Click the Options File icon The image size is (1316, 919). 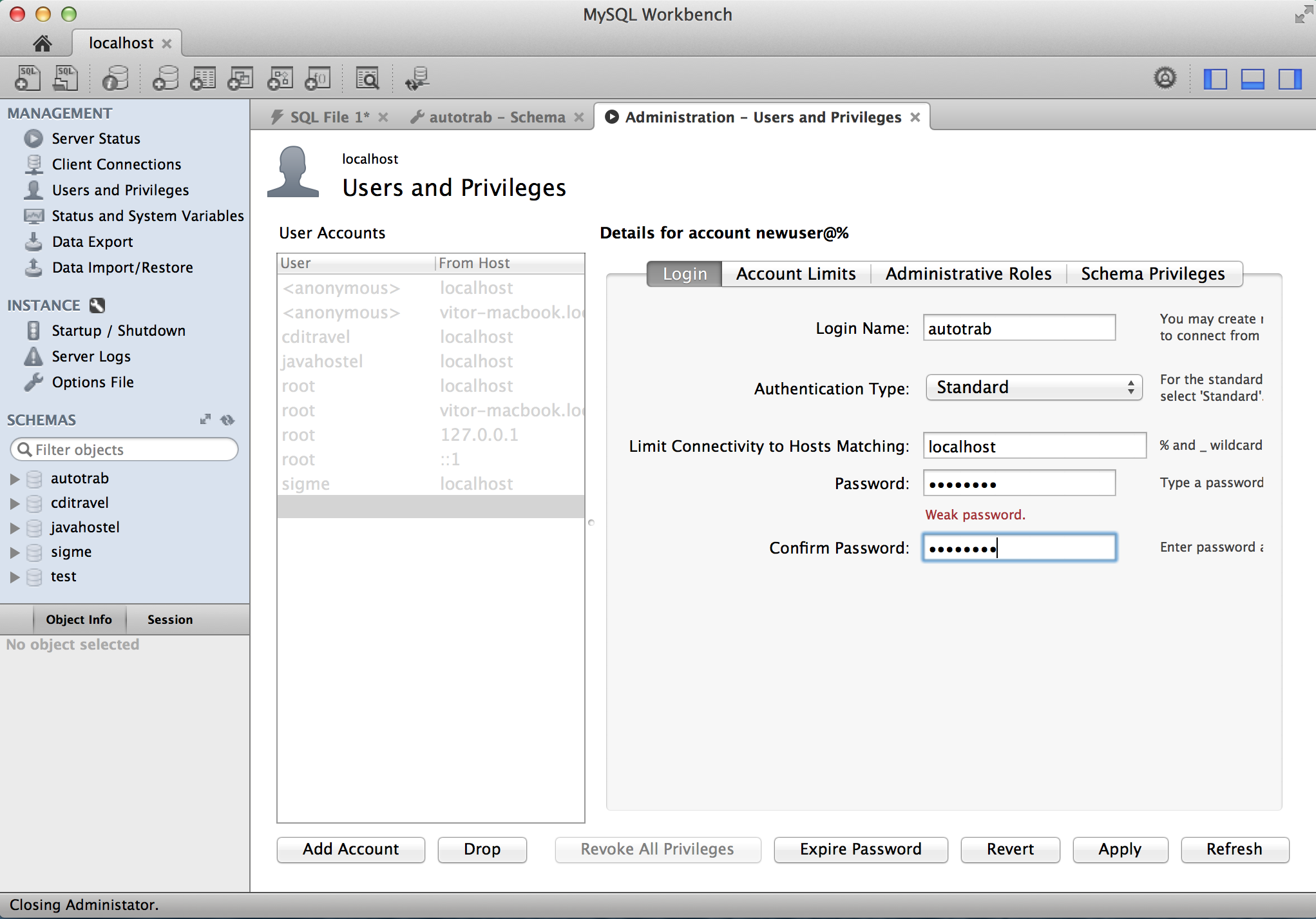[x=33, y=381]
